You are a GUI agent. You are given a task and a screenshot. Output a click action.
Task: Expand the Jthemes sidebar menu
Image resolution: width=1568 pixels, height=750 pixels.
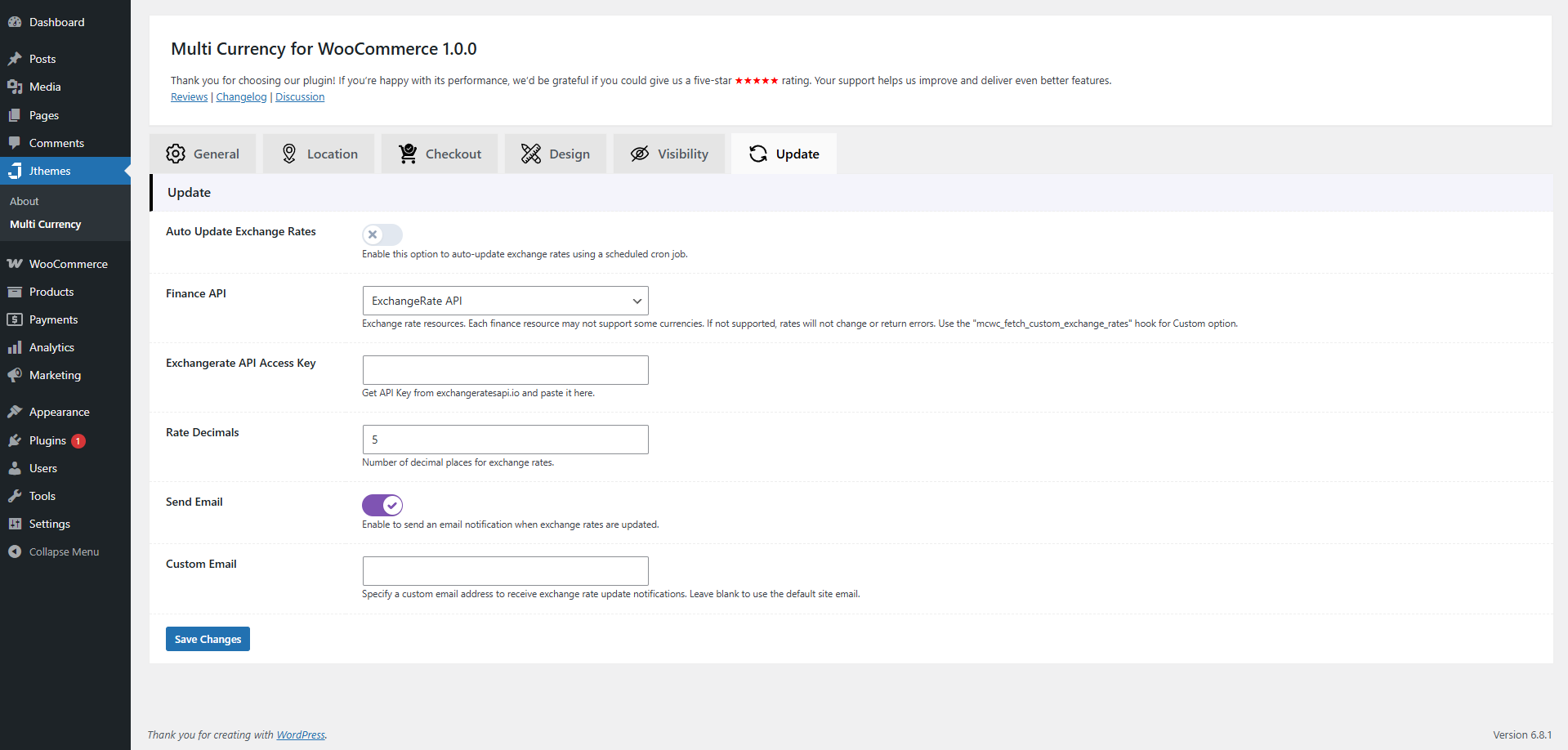tap(49, 171)
